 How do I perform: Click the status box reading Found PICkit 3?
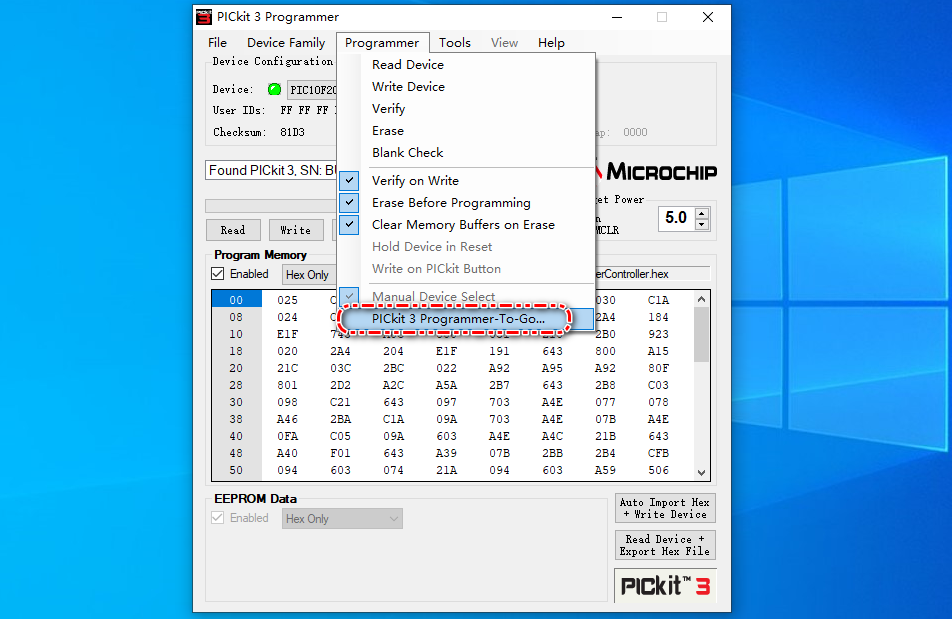(272, 171)
